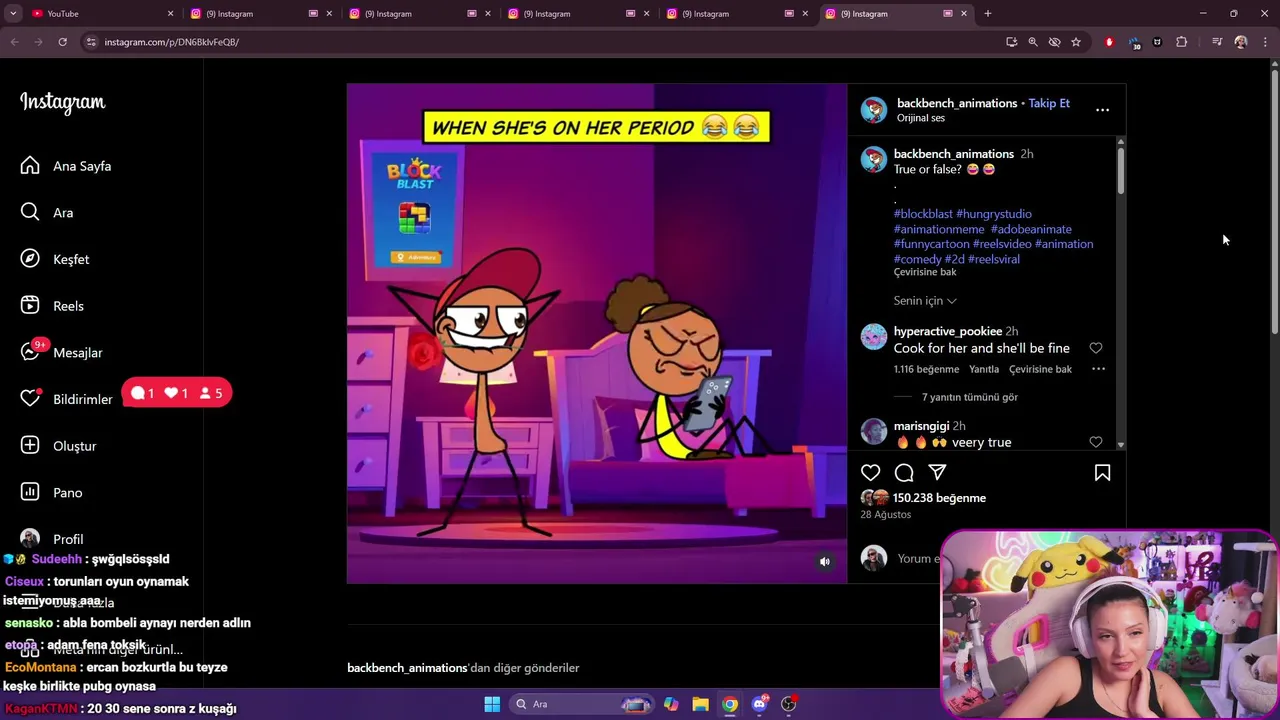Reload the page with the browser refresh icon
1280x720 pixels.
(x=62, y=42)
